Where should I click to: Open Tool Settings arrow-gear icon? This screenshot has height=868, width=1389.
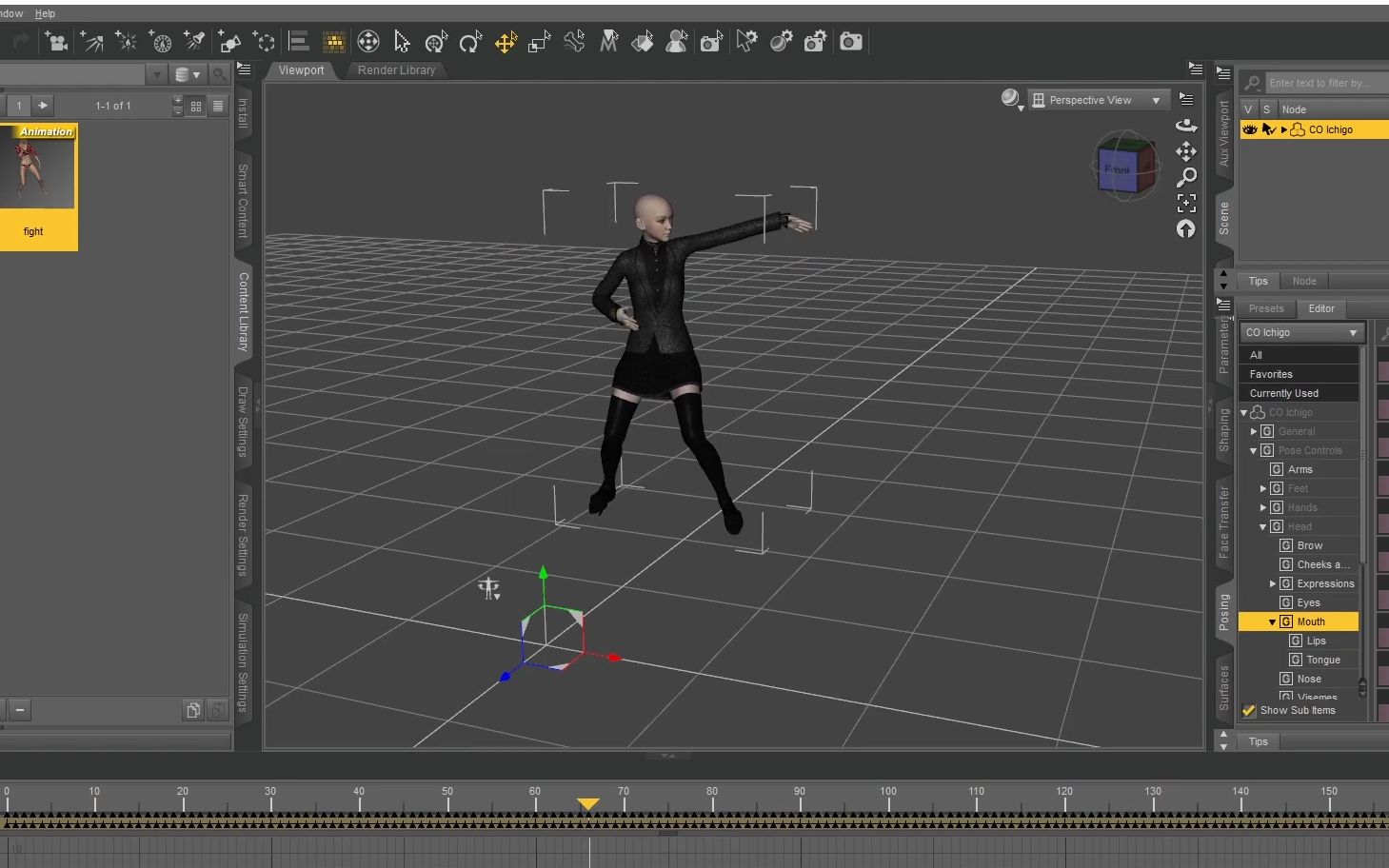click(746, 41)
